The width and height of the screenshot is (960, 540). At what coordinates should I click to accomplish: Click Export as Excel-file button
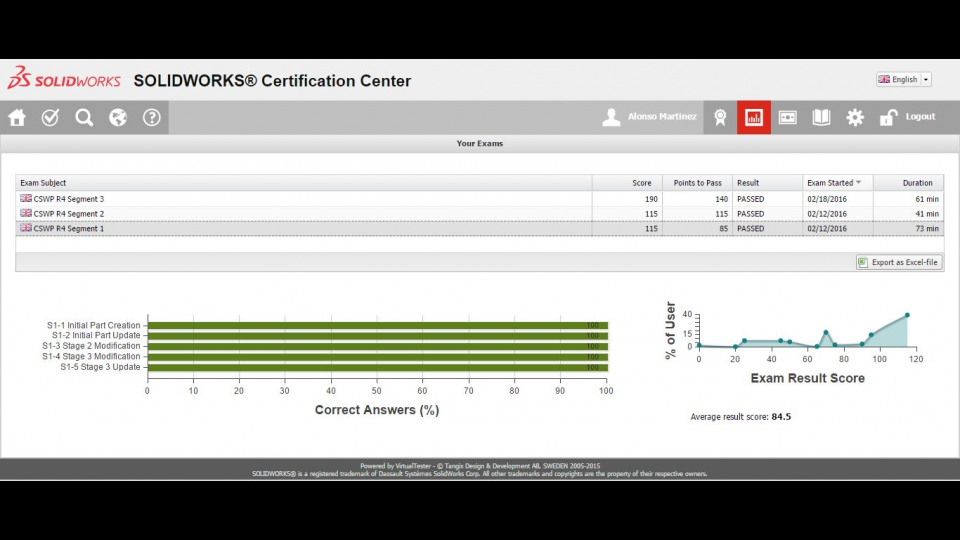(899, 262)
